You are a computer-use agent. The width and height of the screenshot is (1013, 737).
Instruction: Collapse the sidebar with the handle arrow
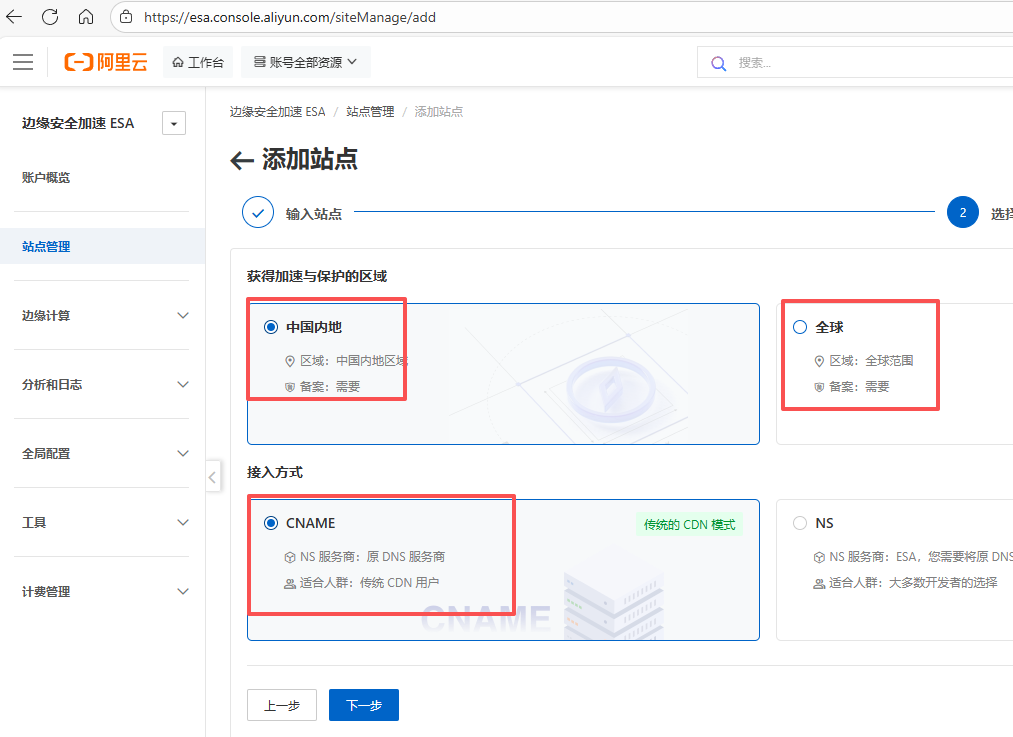[x=212, y=477]
